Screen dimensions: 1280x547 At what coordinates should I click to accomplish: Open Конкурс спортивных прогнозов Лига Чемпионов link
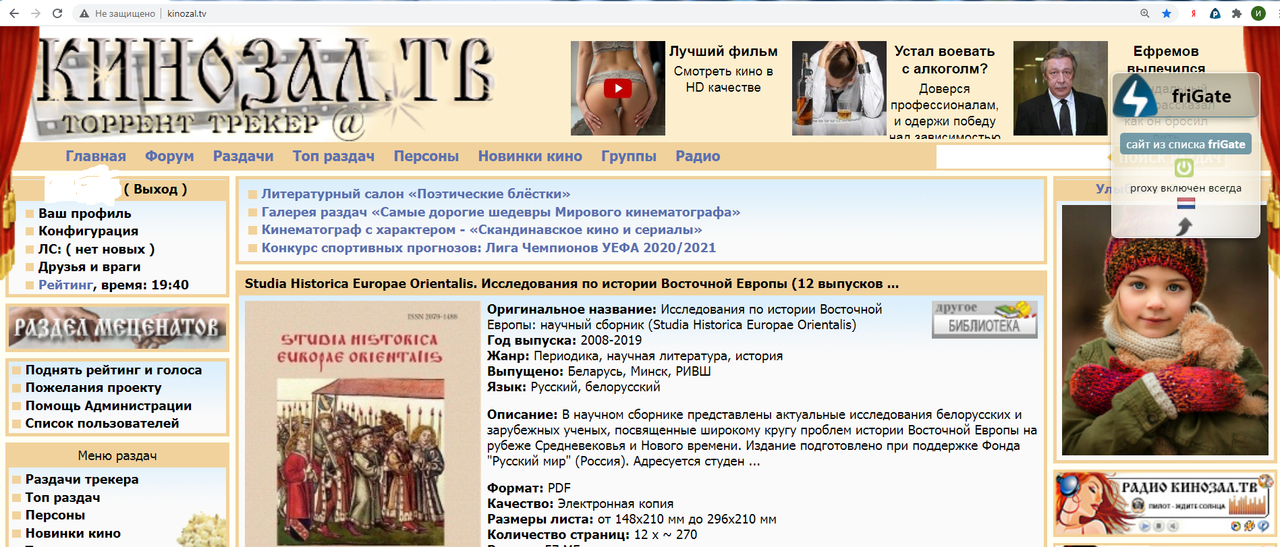[x=489, y=248]
